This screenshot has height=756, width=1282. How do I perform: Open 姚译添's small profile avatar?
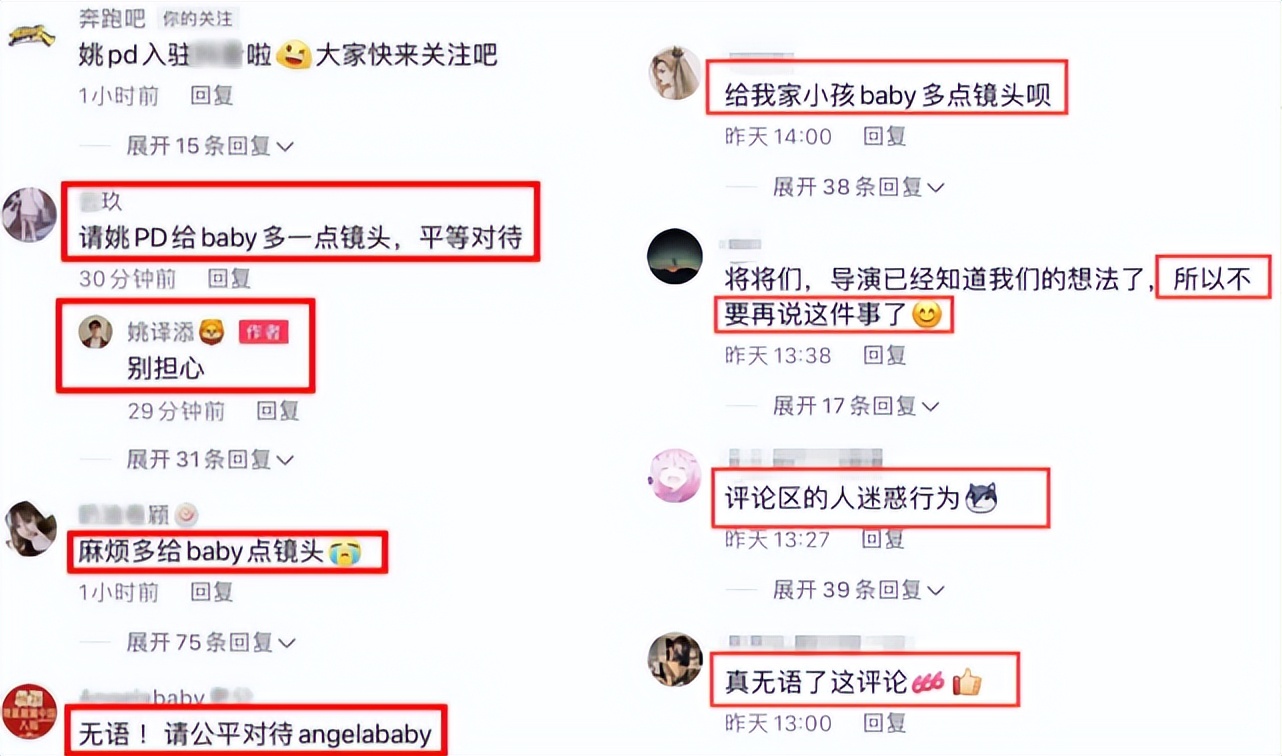pos(96,332)
